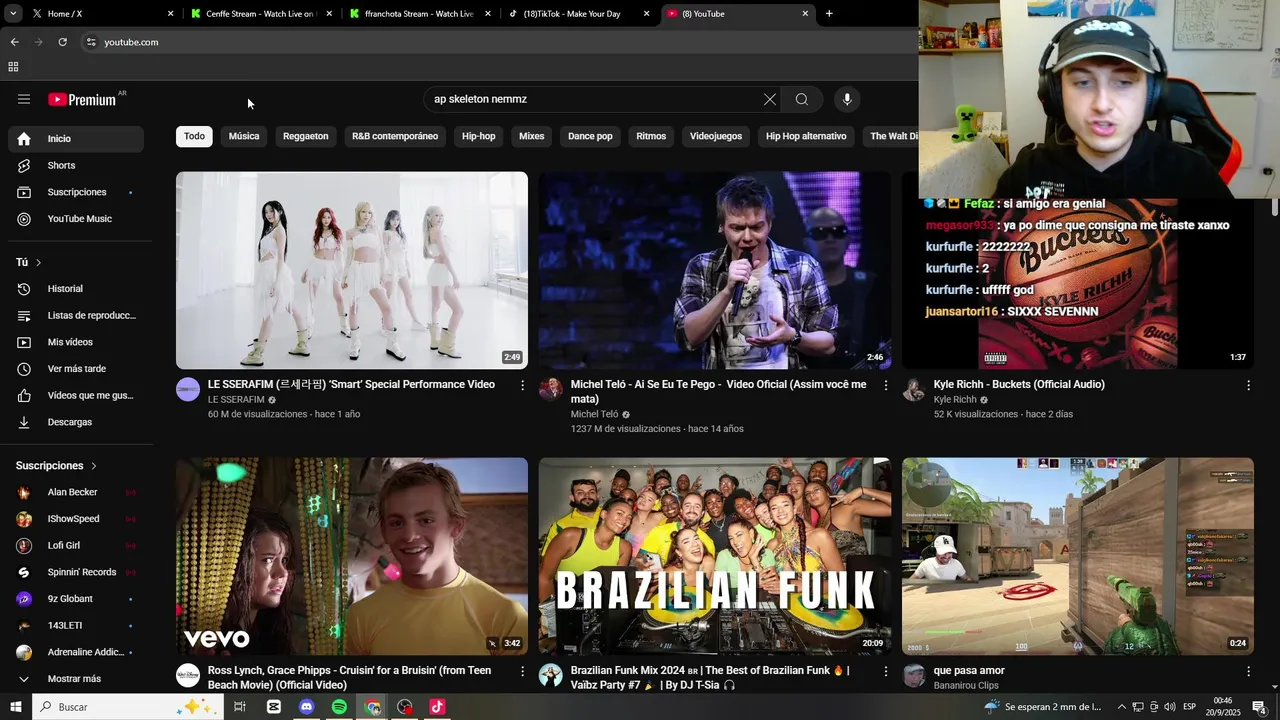Open Lofi Girl subscription channel
The width and height of the screenshot is (1280, 720).
pos(76,546)
